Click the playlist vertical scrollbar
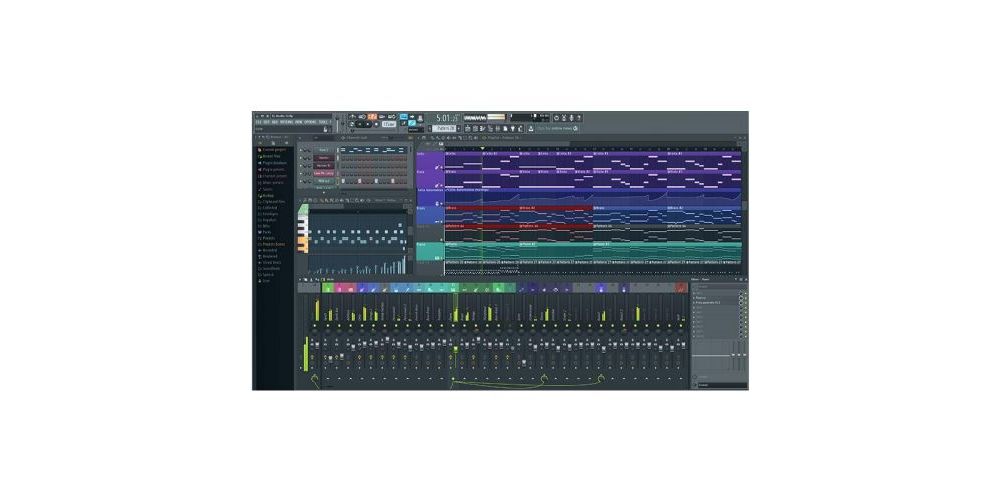This screenshot has height=500, width=1000. click(744, 204)
